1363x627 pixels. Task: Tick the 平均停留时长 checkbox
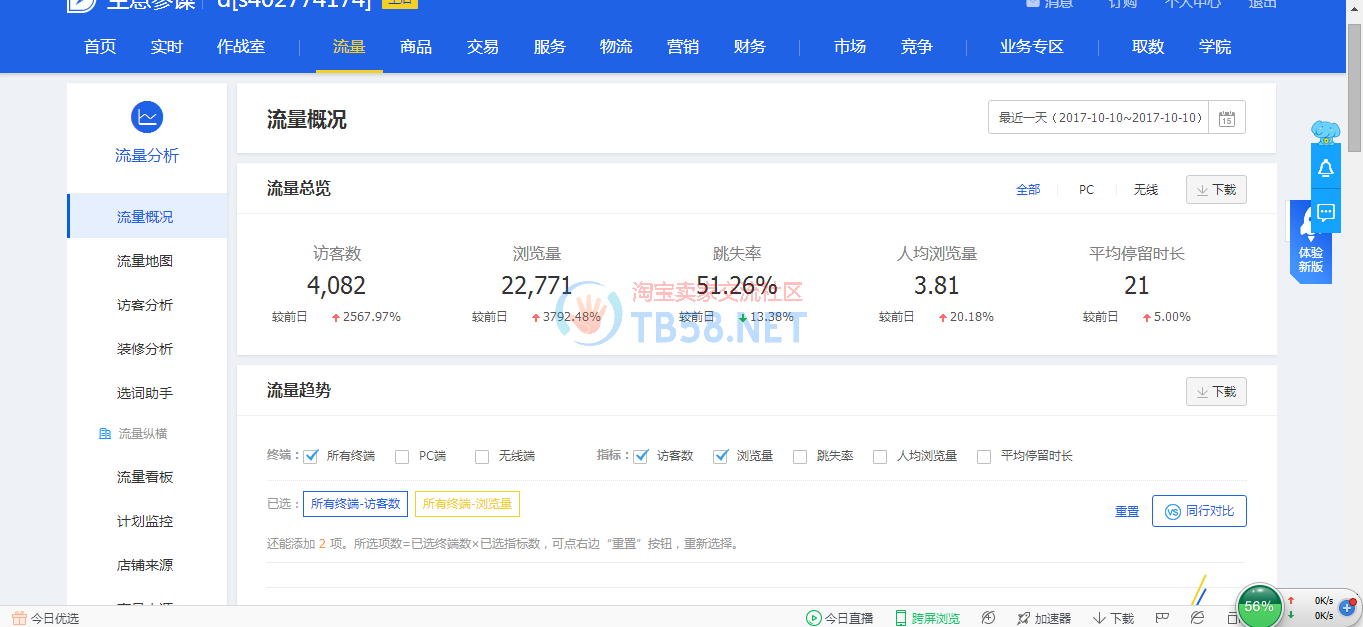[984, 456]
